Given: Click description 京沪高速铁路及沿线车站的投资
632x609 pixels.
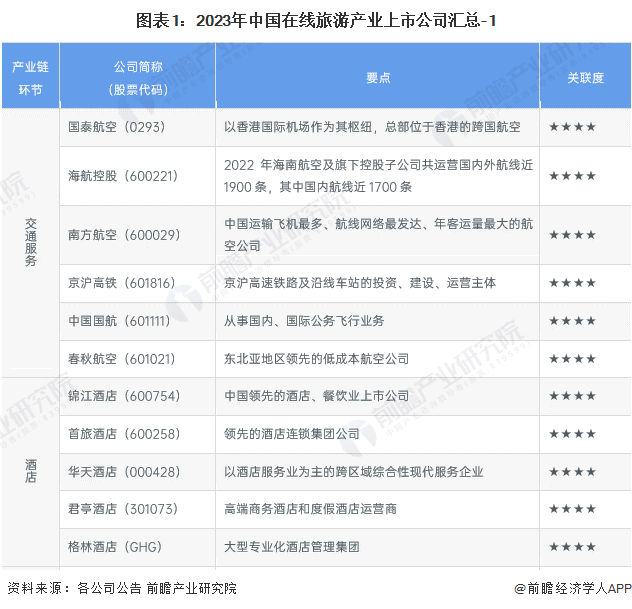Looking at the screenshot, I should pyautogui.click(x=360, y=283).
